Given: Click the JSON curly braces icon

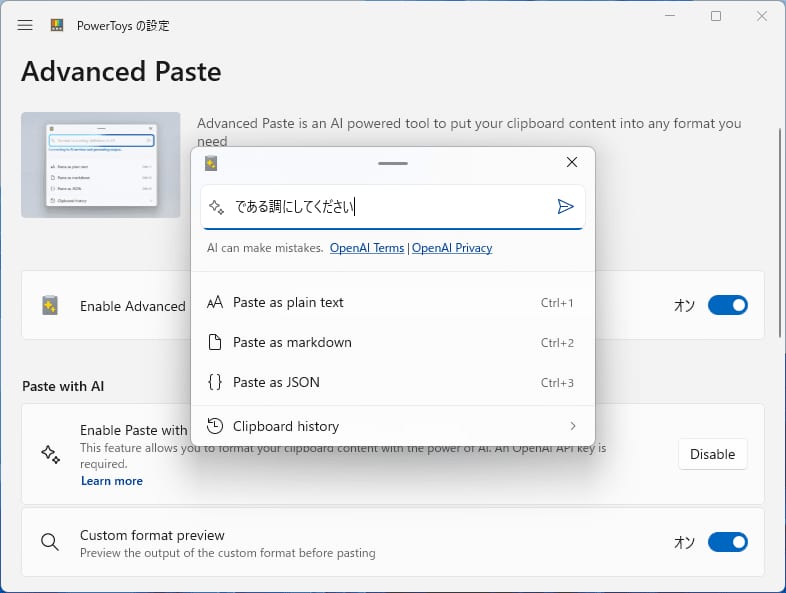Looking at the screenshot, I should point(215,382).
